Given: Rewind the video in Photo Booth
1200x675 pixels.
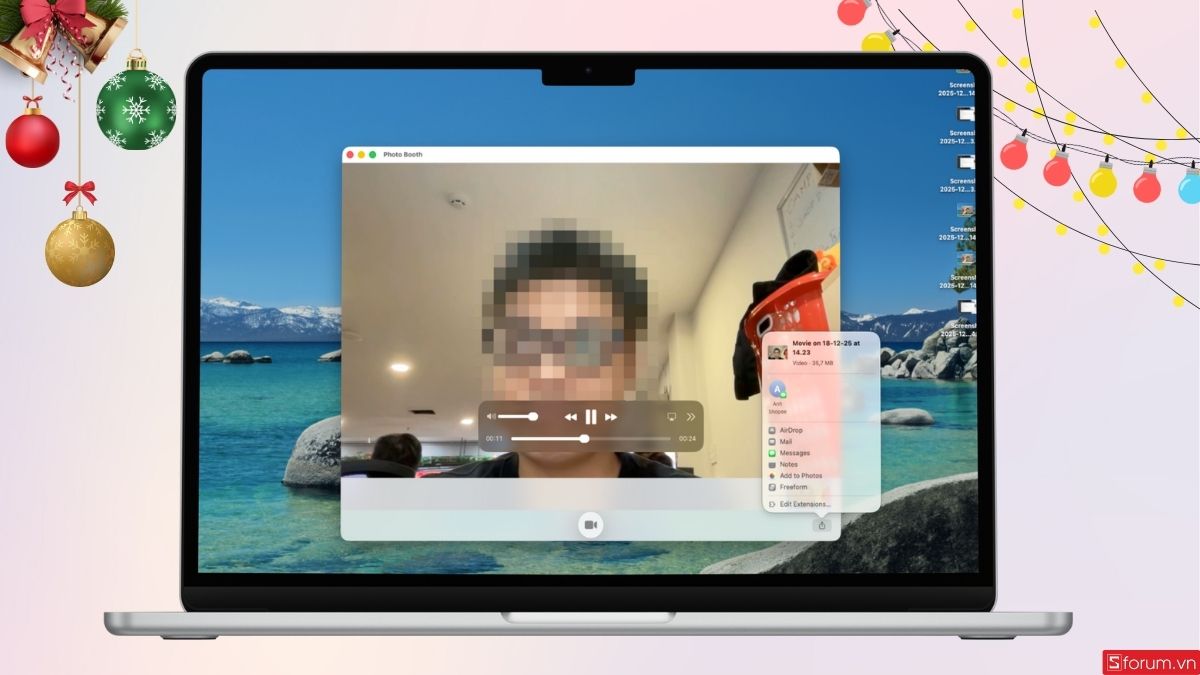Looking at the screenshot, I should click(572, 416).
